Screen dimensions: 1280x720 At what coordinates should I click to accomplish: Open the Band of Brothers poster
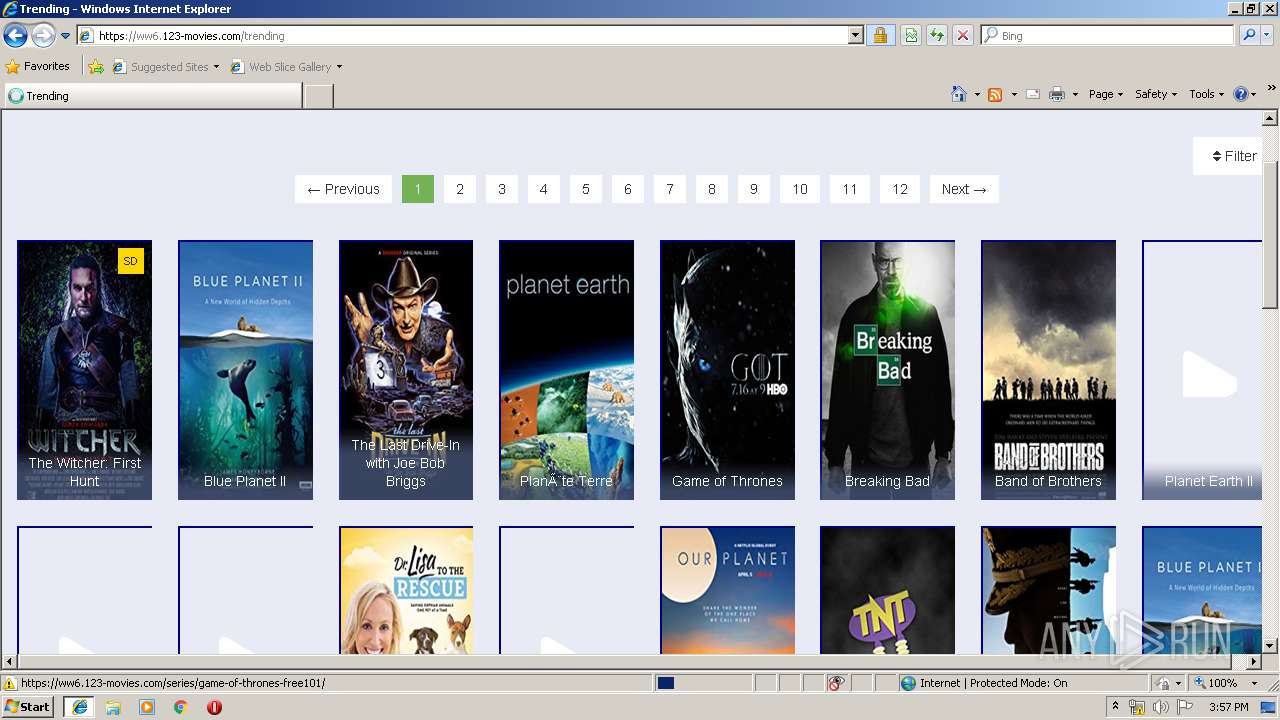click(1048, 370)
